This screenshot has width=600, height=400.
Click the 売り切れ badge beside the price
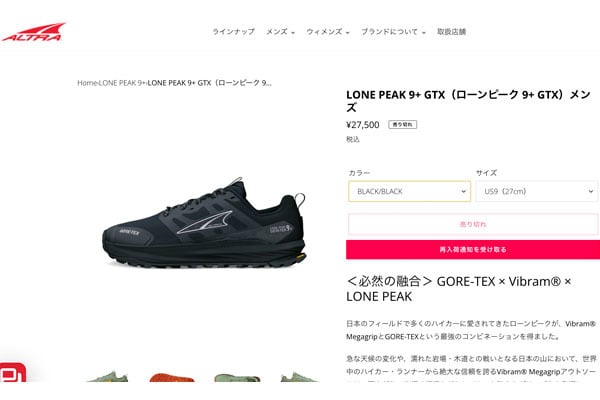tap(403, 124)
